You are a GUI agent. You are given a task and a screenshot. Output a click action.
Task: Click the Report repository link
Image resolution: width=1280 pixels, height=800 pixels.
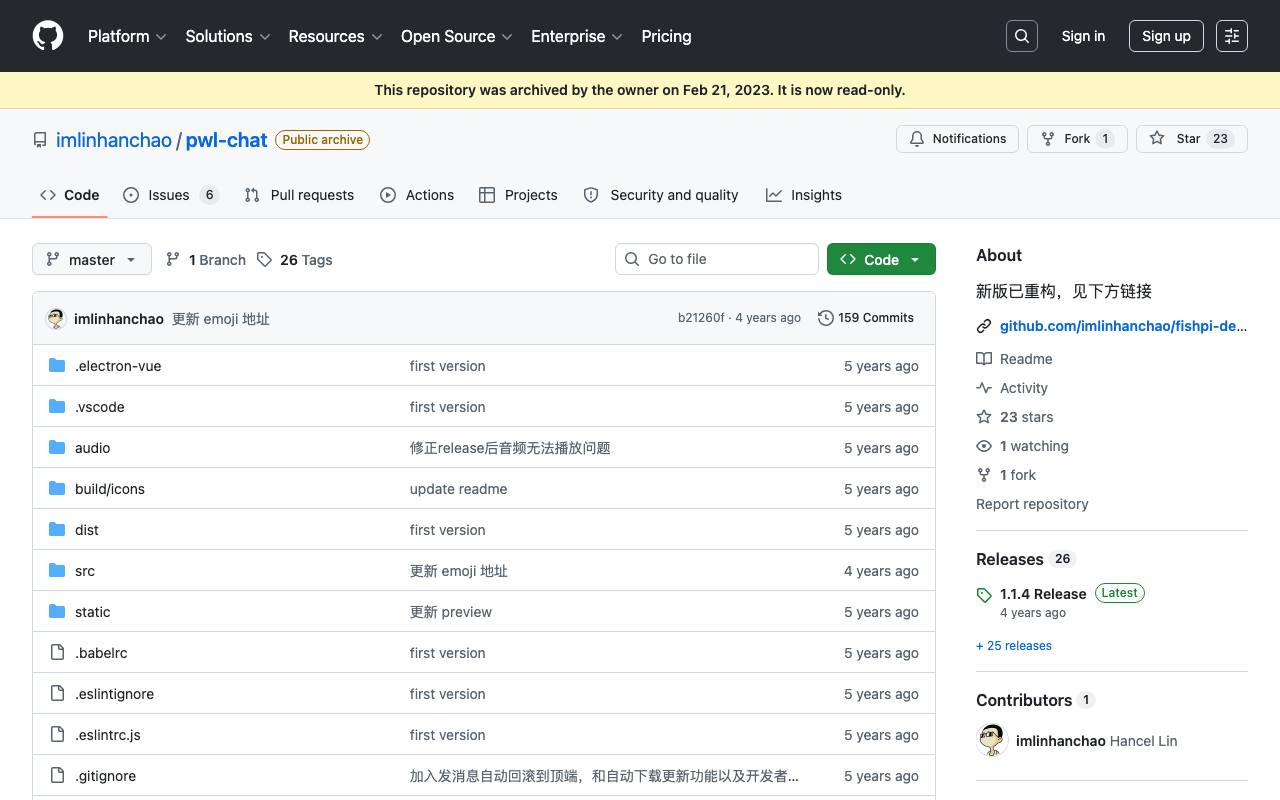click(x=1032, y=504)
